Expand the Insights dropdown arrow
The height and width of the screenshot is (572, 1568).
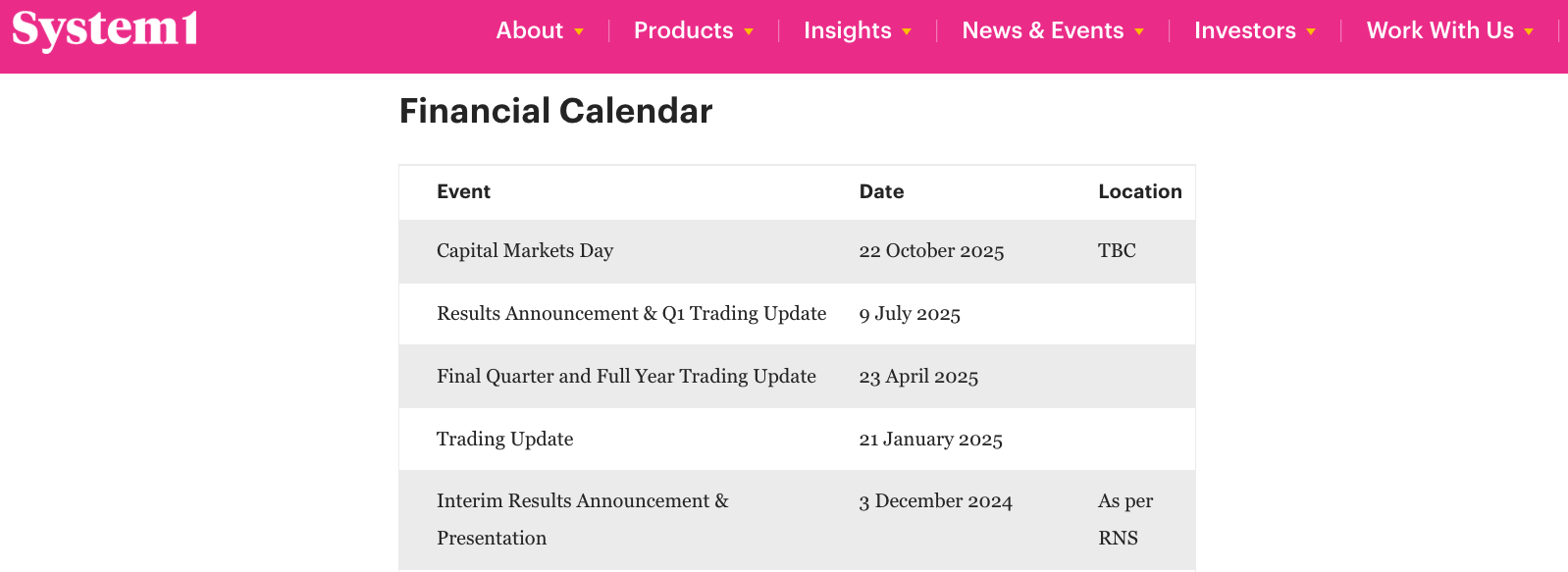click(x=907, y=32)
